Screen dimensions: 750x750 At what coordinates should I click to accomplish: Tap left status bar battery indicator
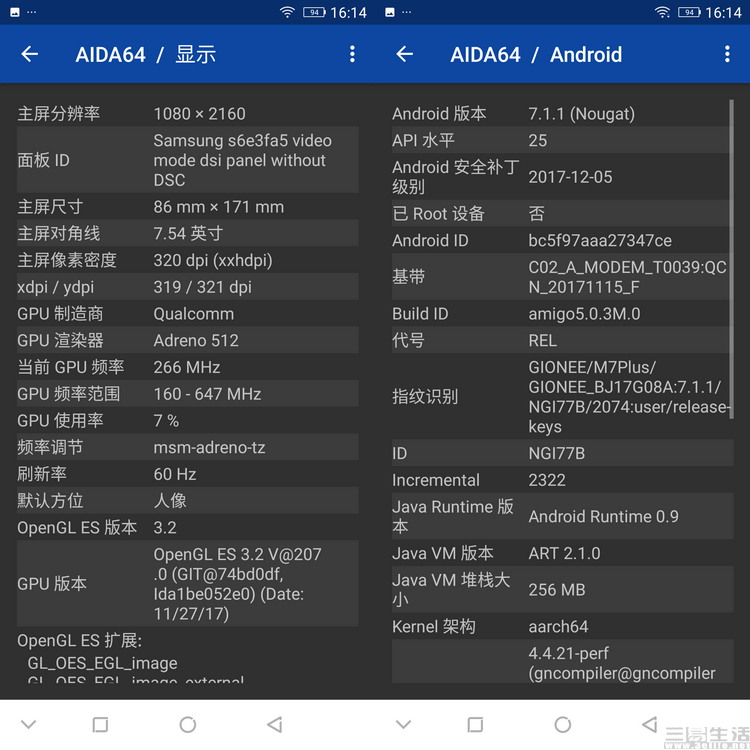(314, 12)
